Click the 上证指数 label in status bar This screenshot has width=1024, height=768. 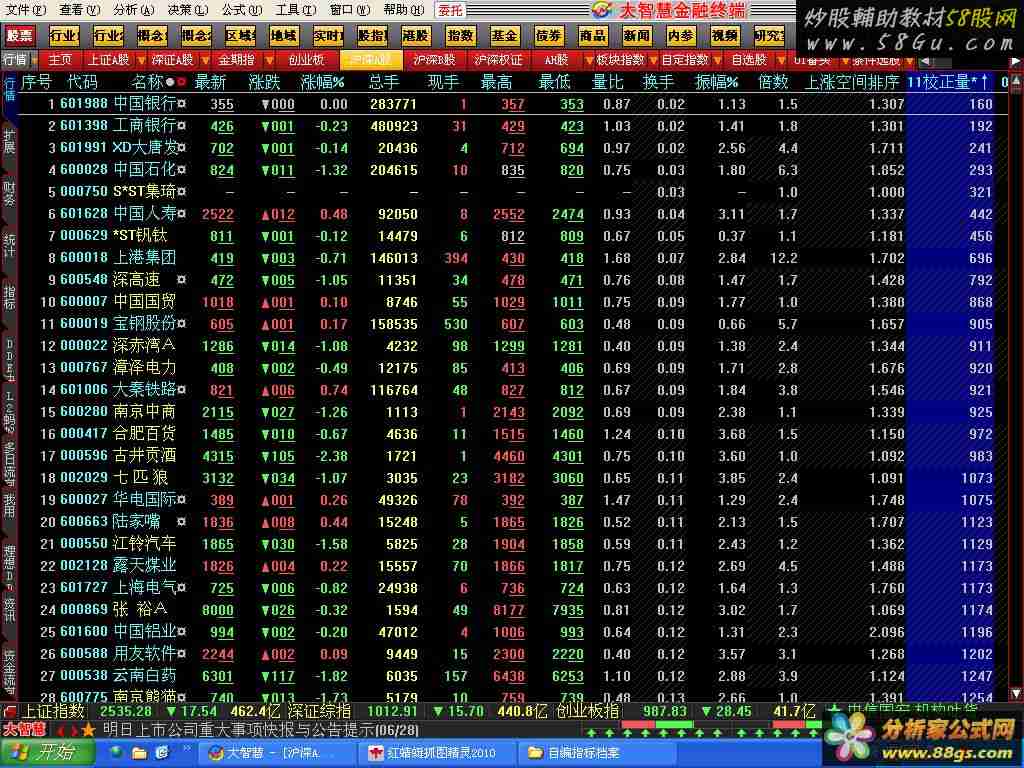click(54, 711)
